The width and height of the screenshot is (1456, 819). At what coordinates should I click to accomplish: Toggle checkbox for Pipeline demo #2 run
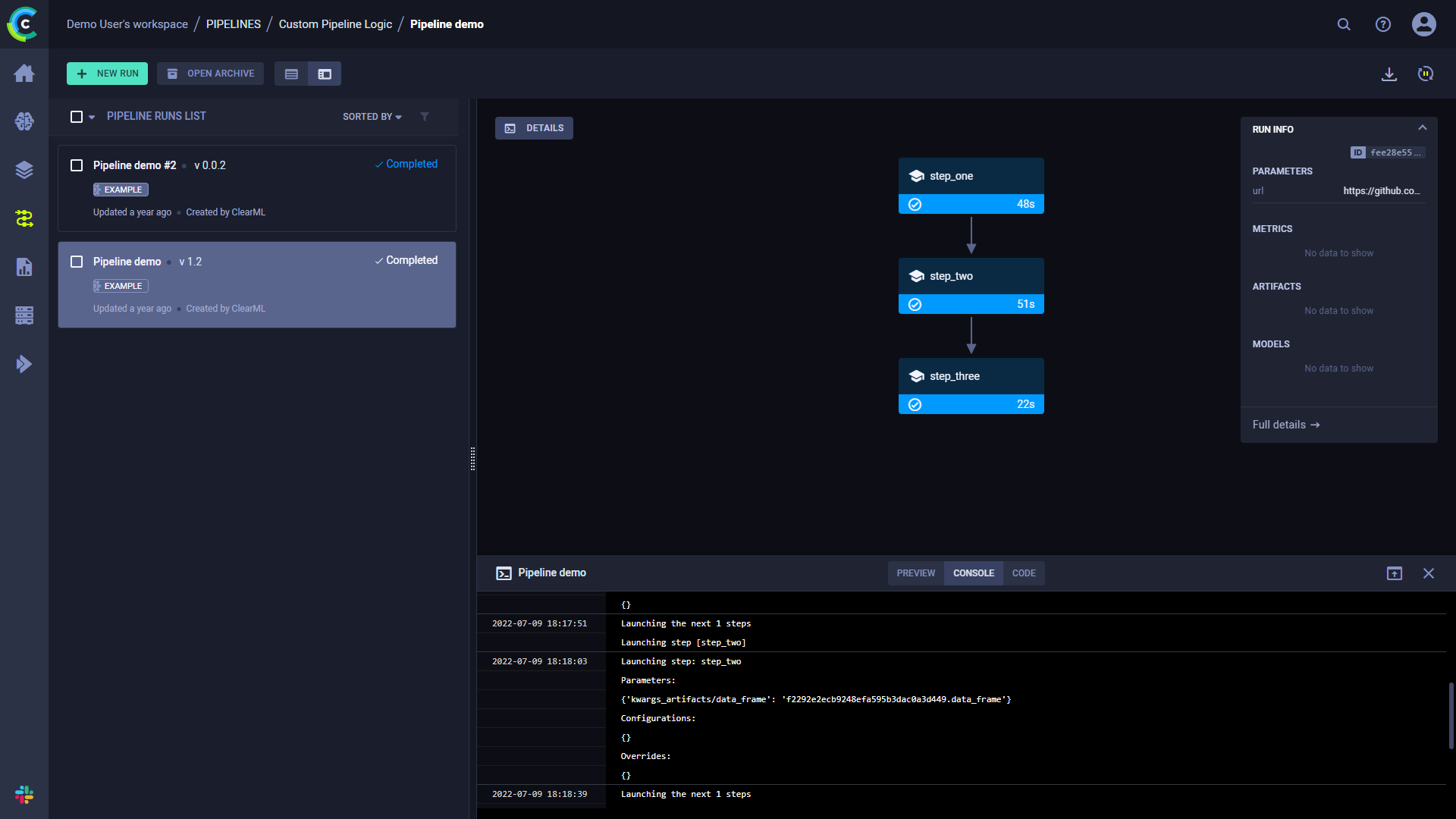[x=76, y=165]
